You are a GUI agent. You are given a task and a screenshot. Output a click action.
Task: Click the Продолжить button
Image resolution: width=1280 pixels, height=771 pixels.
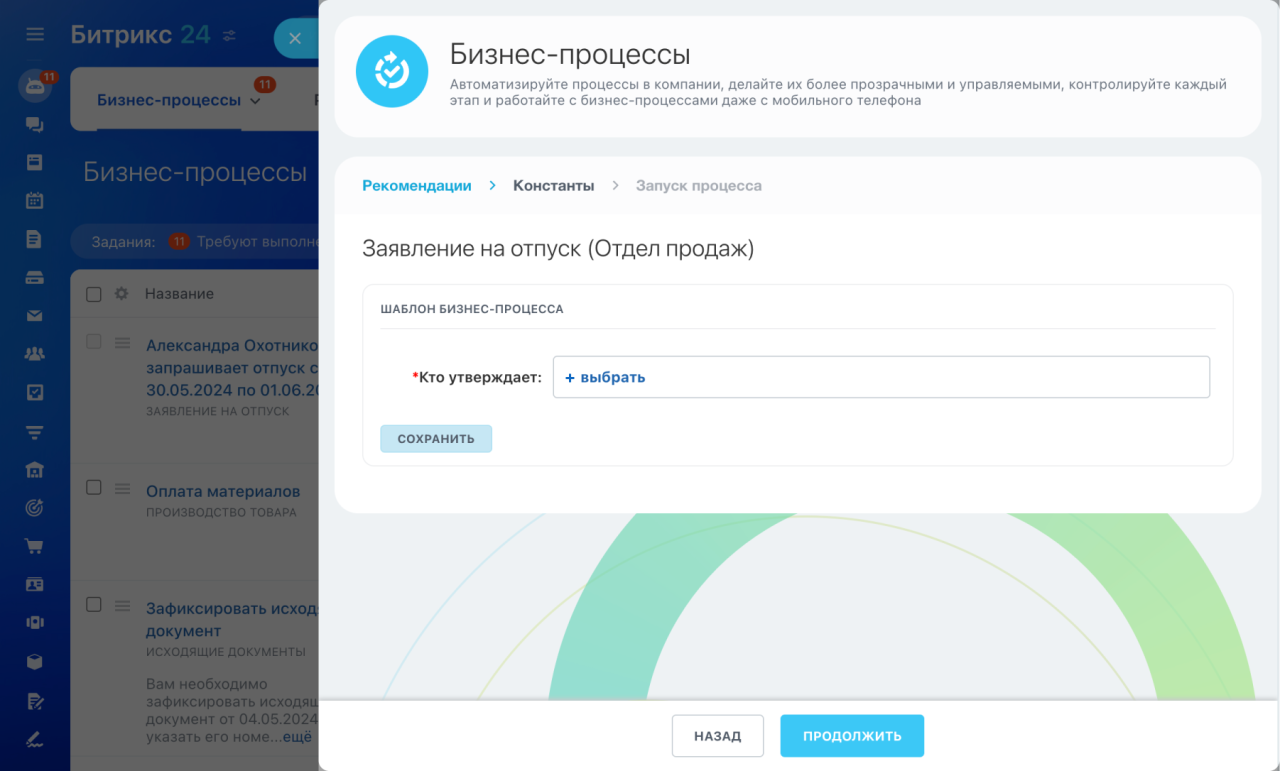tap(852, 736)
